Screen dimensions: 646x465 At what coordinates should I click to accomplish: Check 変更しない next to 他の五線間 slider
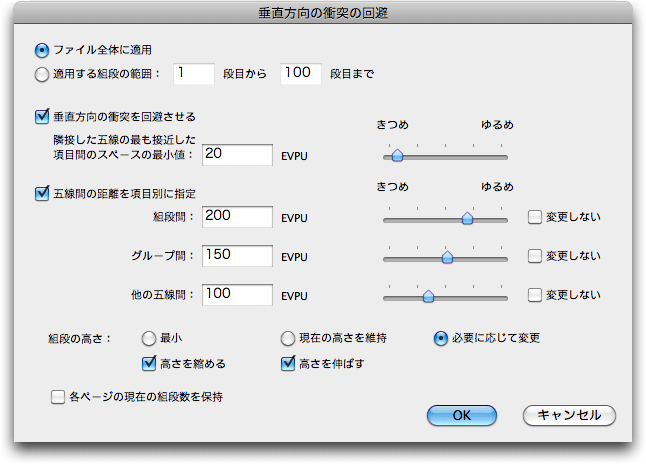pyautogui.click(x=535, y=295)
